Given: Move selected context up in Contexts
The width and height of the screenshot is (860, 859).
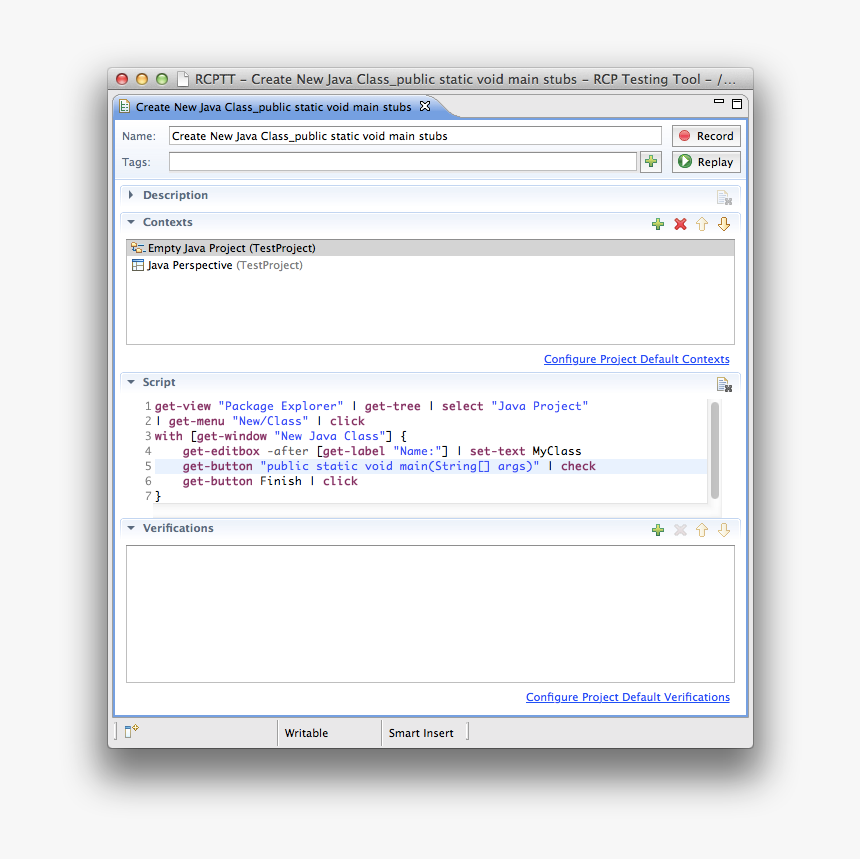Looking at the screenshot, I should click(702, 224).
